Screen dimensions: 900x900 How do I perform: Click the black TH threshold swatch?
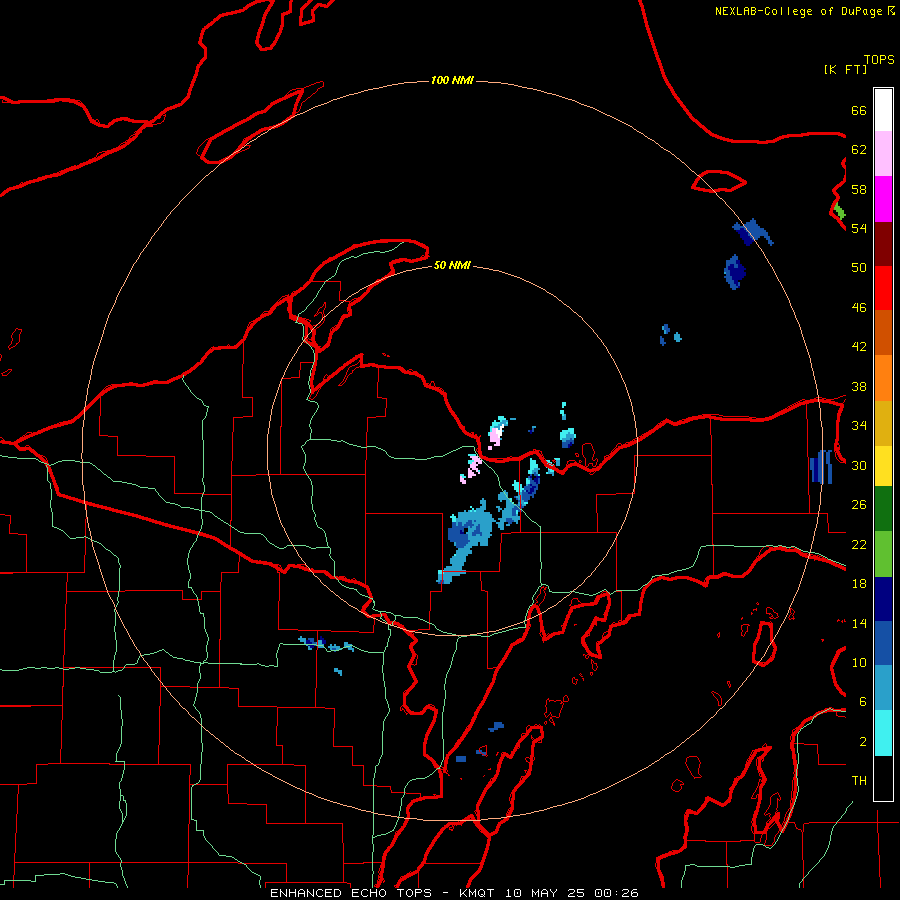883,778
